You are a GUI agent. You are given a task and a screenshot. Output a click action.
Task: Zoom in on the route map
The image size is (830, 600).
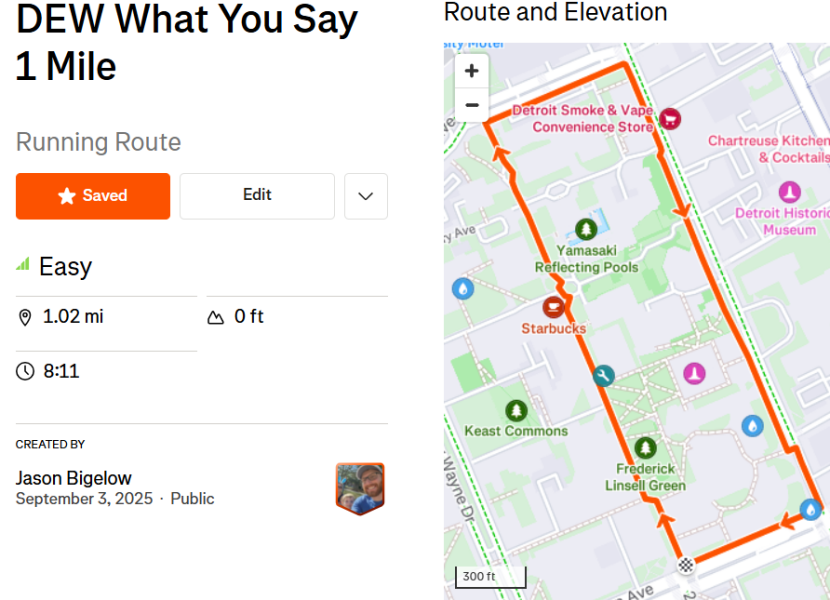471,71
